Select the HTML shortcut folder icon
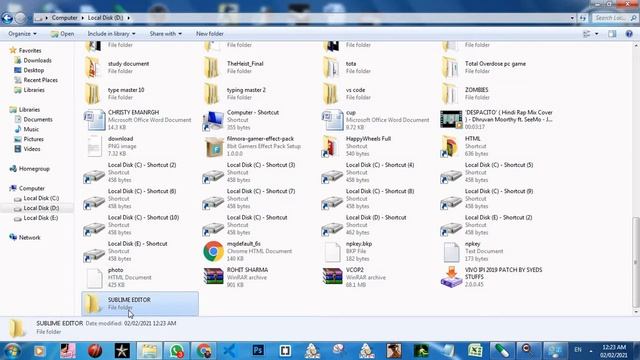 (450, 146)
